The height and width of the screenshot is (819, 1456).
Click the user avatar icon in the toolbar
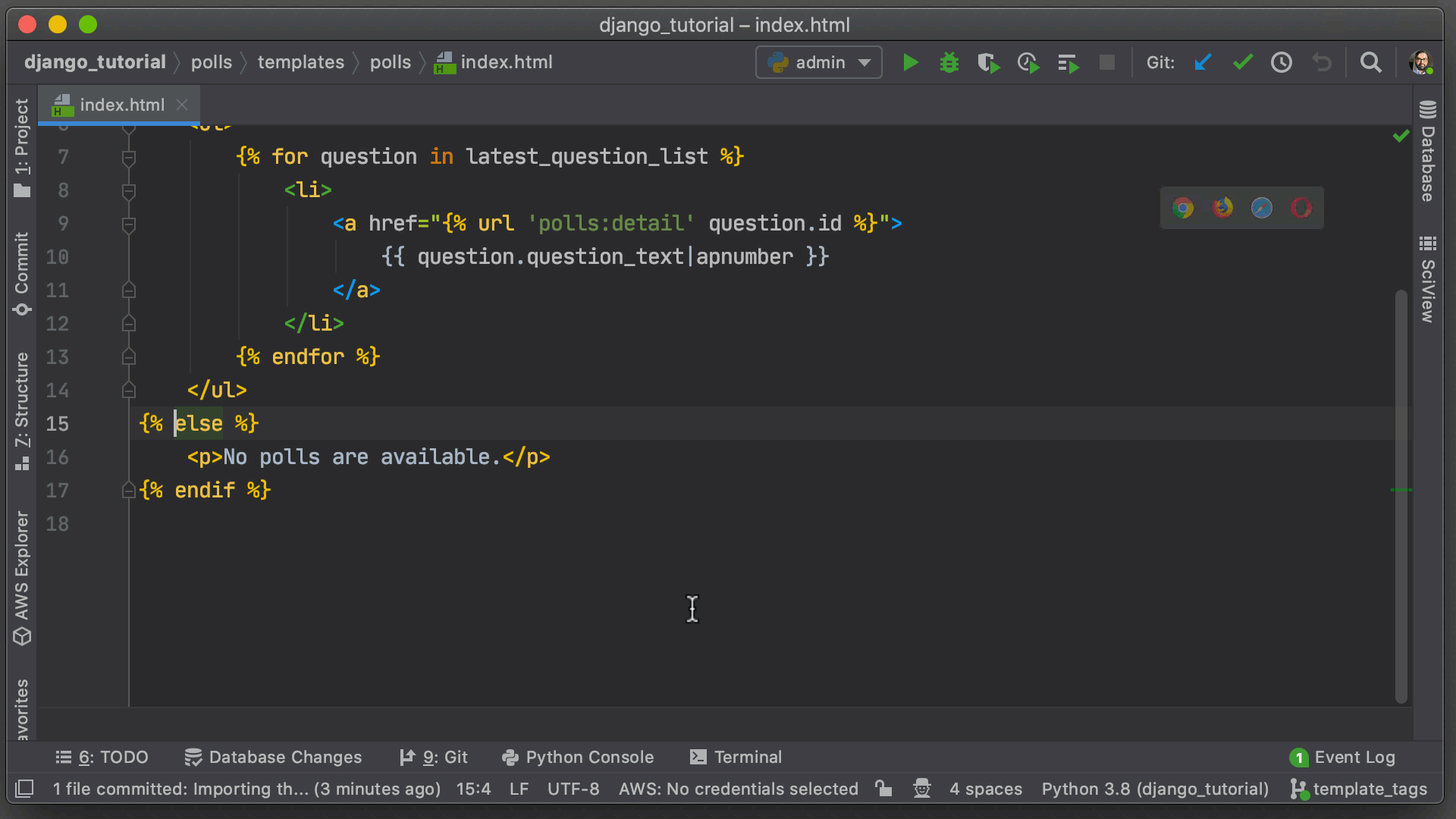pos(1420,62)
